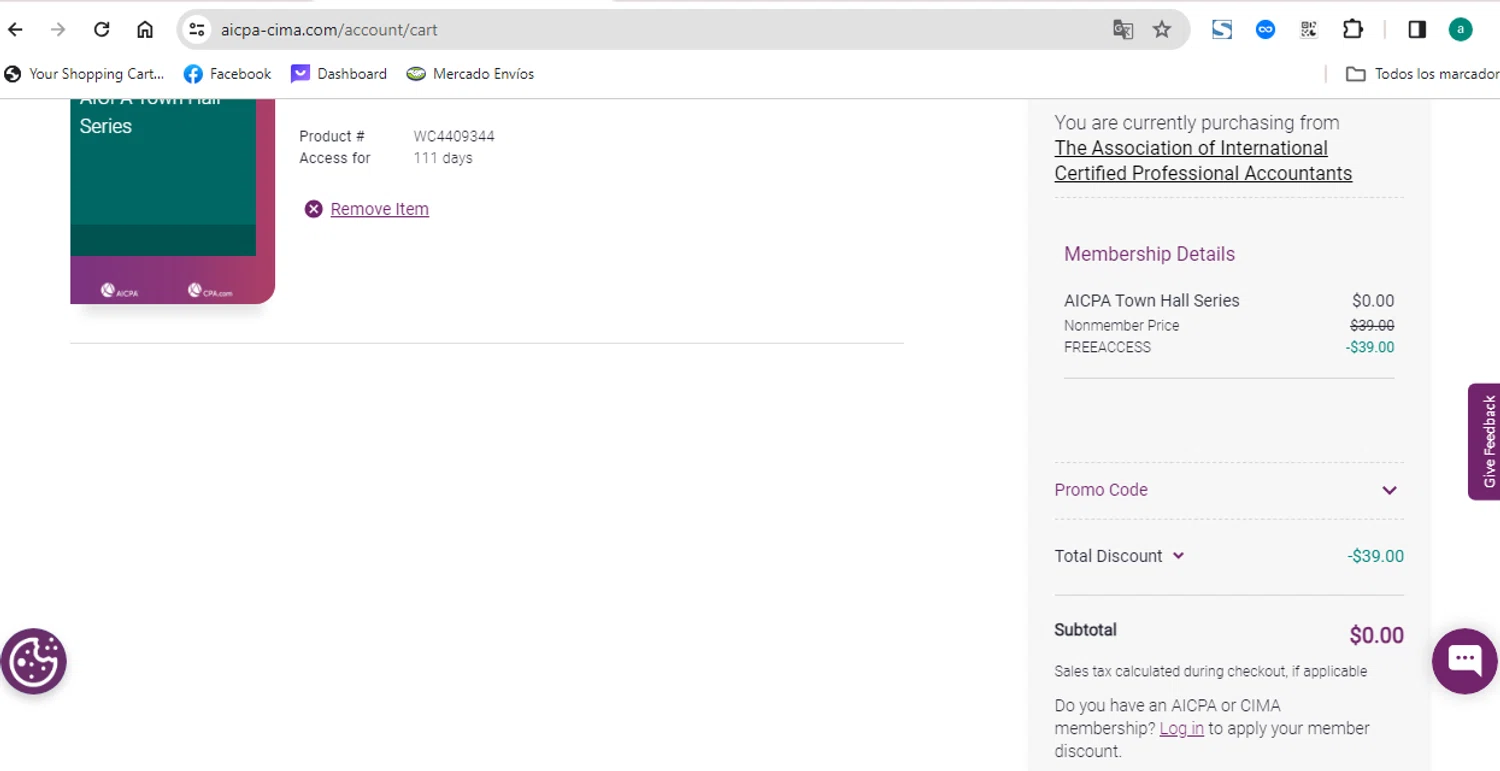
Task: Open the browser Extensions puzzle icon
Action: (1353, 30)
